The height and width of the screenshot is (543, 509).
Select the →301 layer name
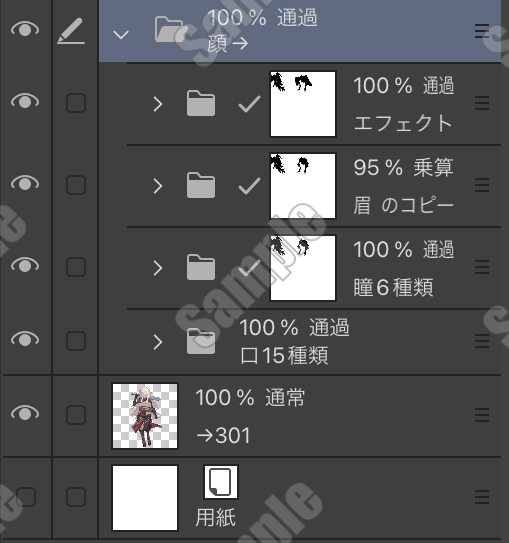click(223, 435)
